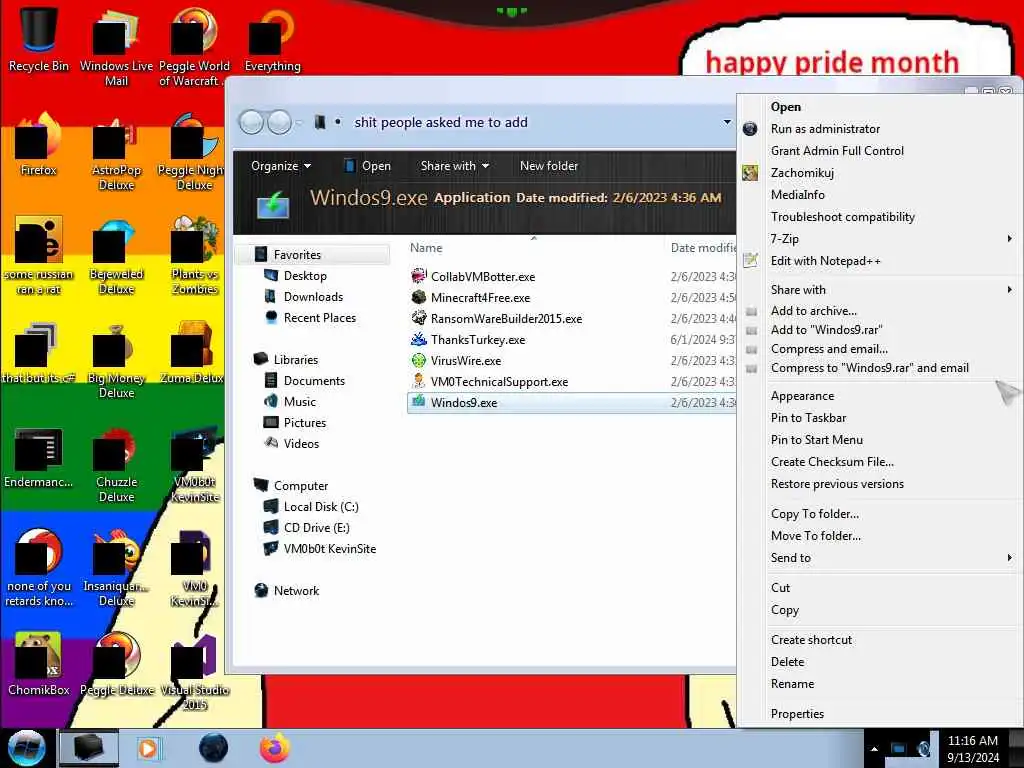Expand the 7-Zip submenu arrow
Viewport: 1024px width, 768px height.
point(1010,238)
